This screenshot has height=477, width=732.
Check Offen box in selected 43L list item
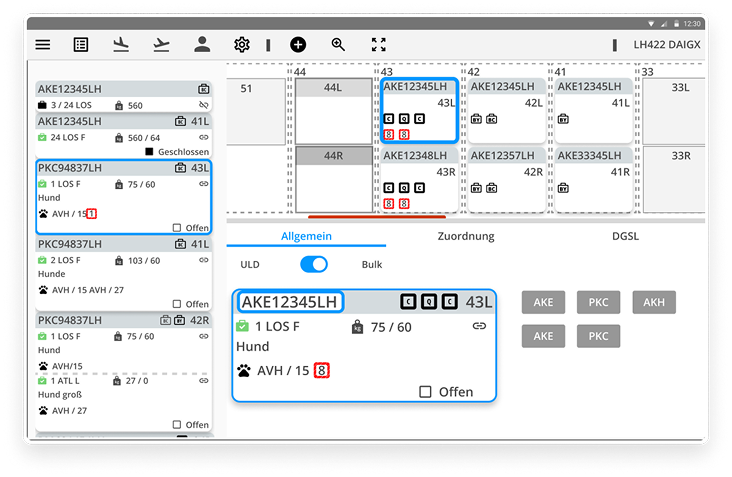pyautogui.click(x=177, y=227)
